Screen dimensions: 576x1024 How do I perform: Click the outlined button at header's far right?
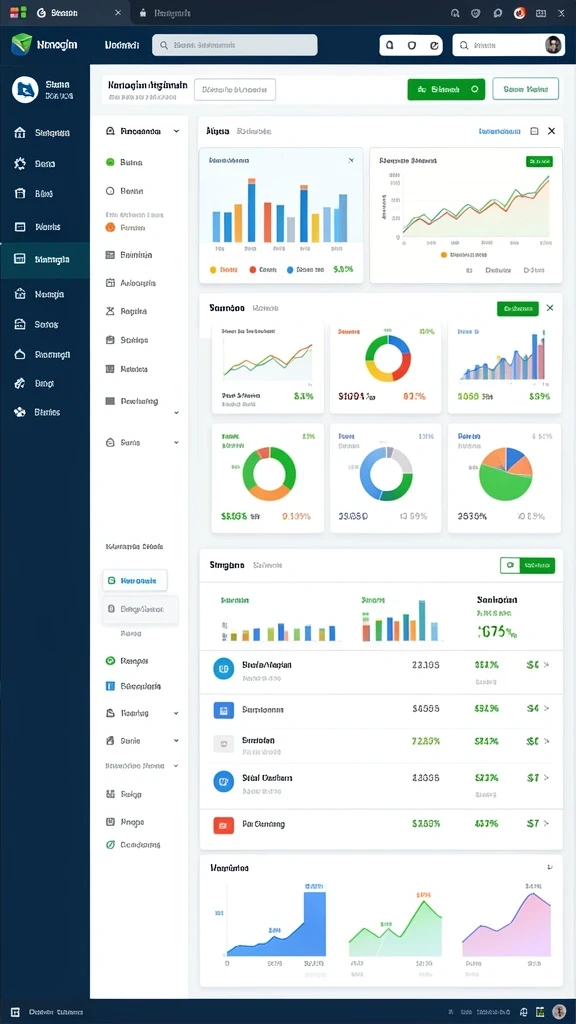pos(526,88)
